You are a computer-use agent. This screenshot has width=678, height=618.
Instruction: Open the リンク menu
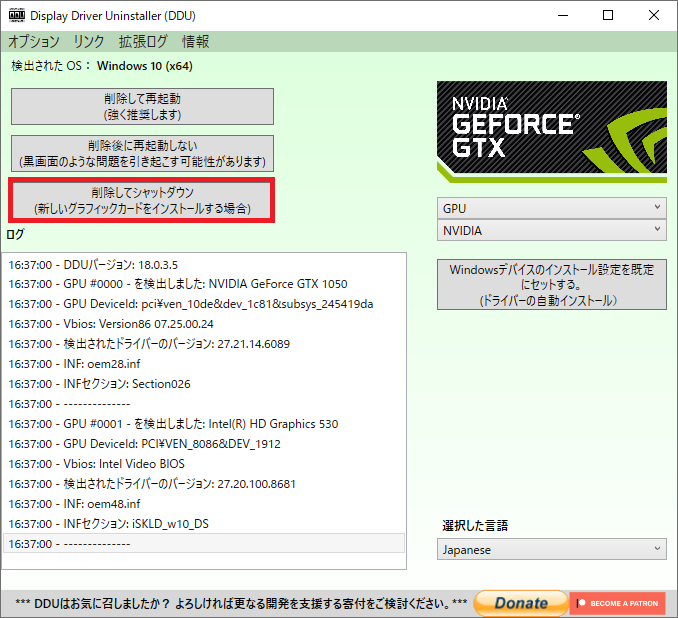tap(89, 42)
